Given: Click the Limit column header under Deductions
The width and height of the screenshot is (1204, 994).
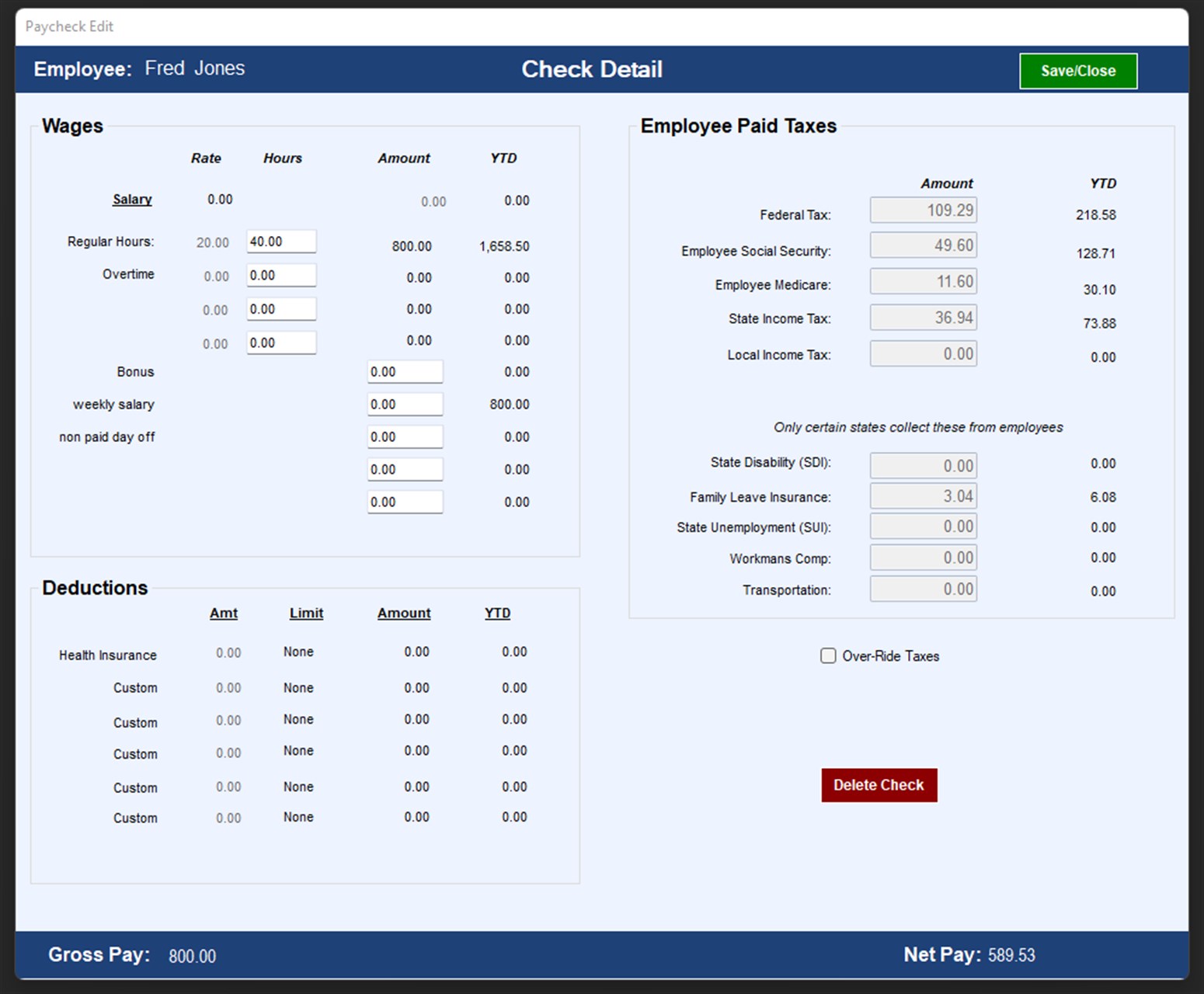Looking at the screenshot, I should pos(305,613).
